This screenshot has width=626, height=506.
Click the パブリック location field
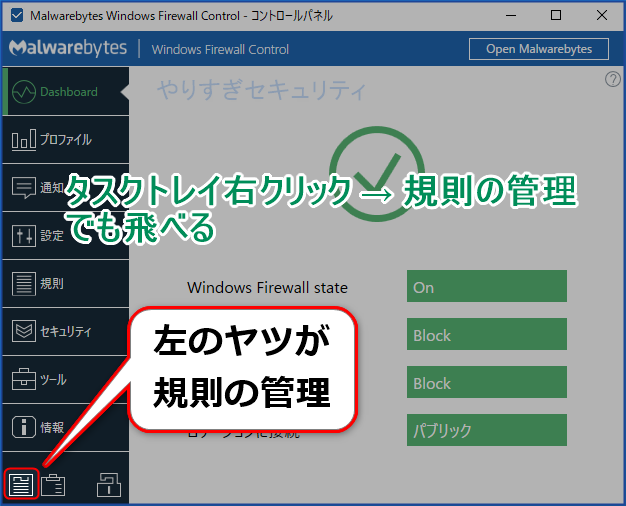(487, 430)
